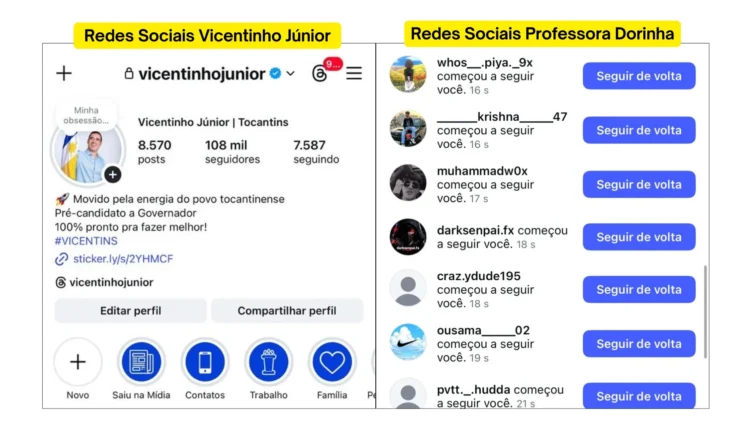Open ousama_____02 profile picture

click(408, 342)
